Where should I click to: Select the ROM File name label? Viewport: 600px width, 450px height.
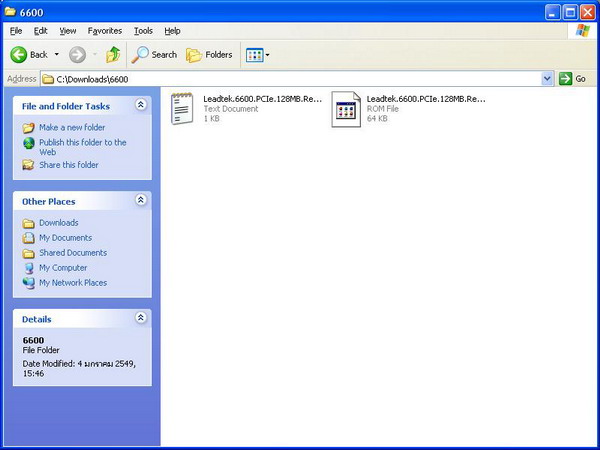click(426, 99)
